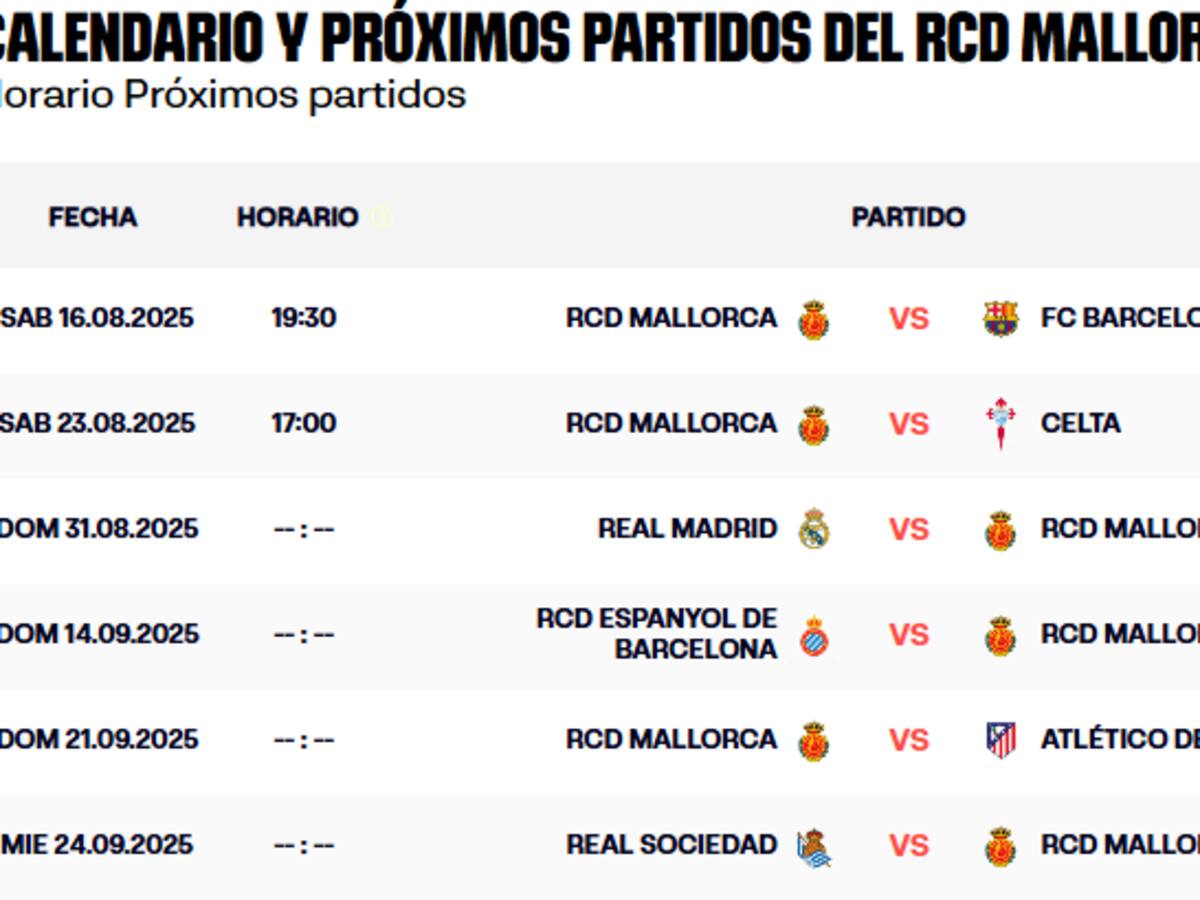Click the Real Sociedad crest
Image resolution: width=1200 pixels, height=900 pixels.
coord(814,847)
